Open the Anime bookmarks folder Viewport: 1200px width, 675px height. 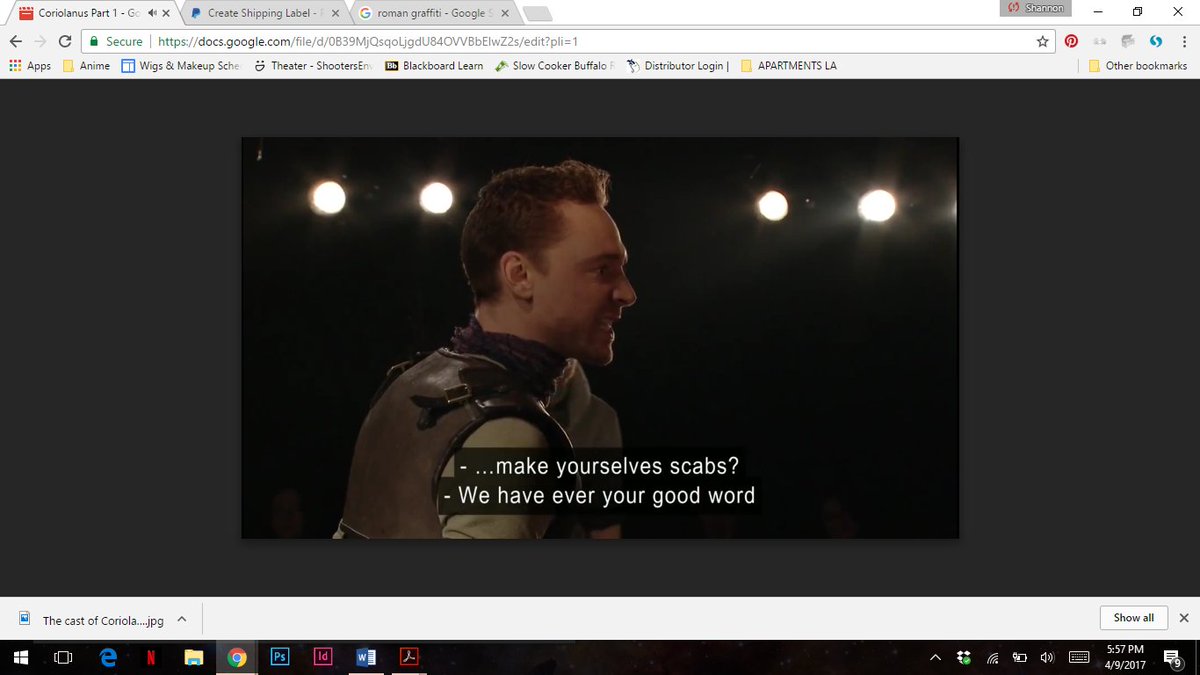86,66
